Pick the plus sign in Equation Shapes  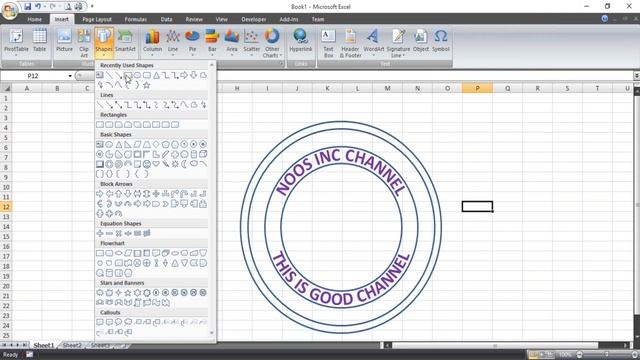tap(100, 233)
